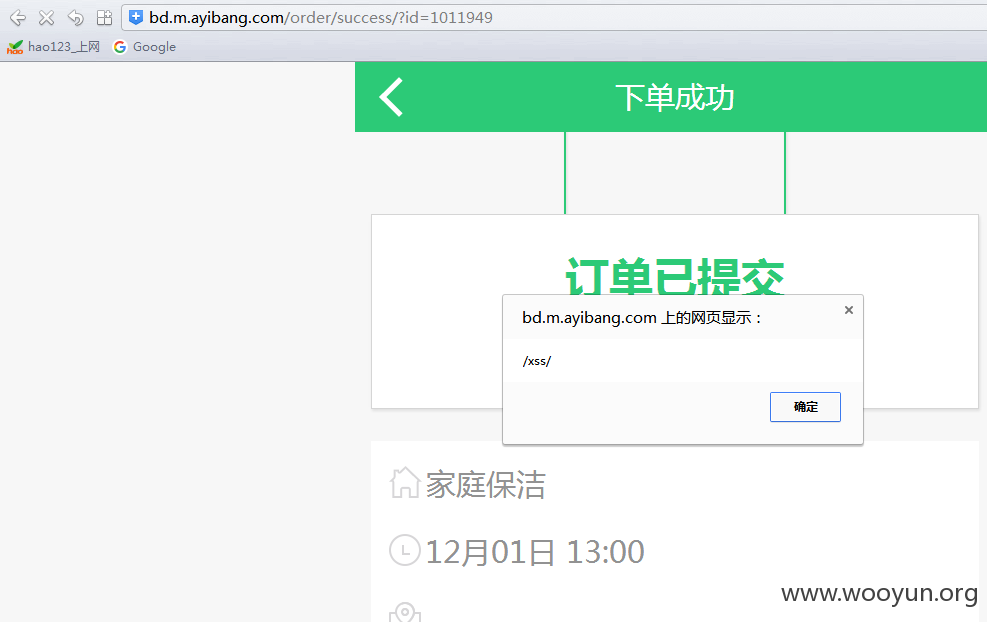The width and height of the screenshot is (987, 622).
Task: Open the Google bookmark
Action: click(144, 47)
